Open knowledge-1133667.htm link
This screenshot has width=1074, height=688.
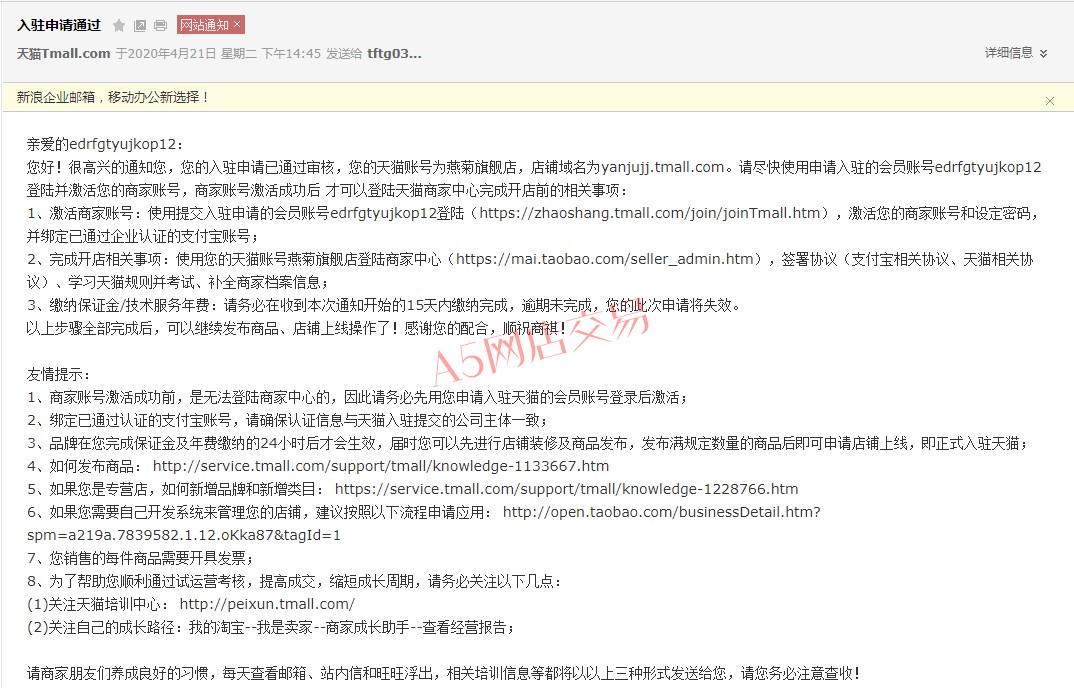(x=381, y=466)
